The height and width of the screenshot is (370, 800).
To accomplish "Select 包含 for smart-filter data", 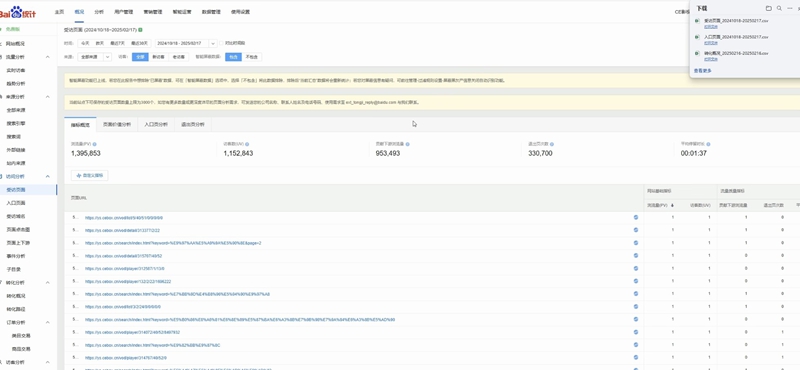I will pos(233,57).
